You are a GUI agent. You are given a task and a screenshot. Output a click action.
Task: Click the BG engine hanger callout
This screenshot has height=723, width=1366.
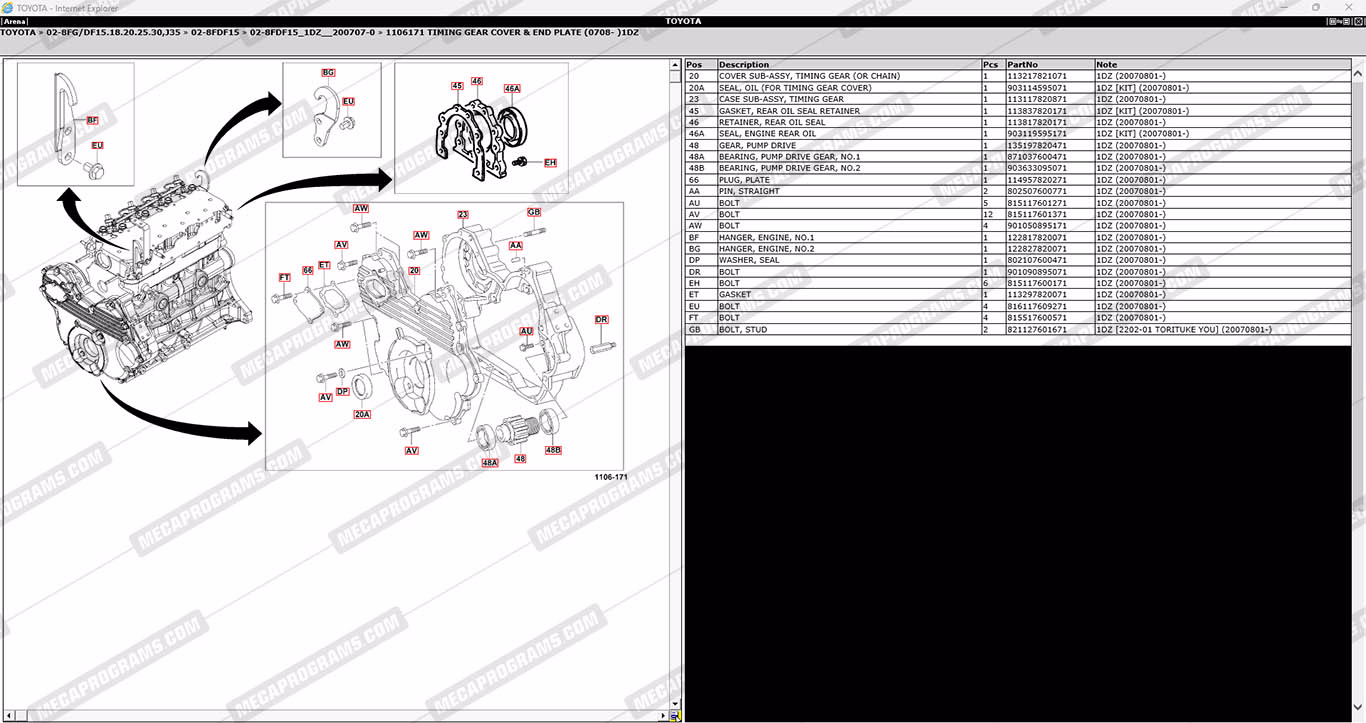328,73
